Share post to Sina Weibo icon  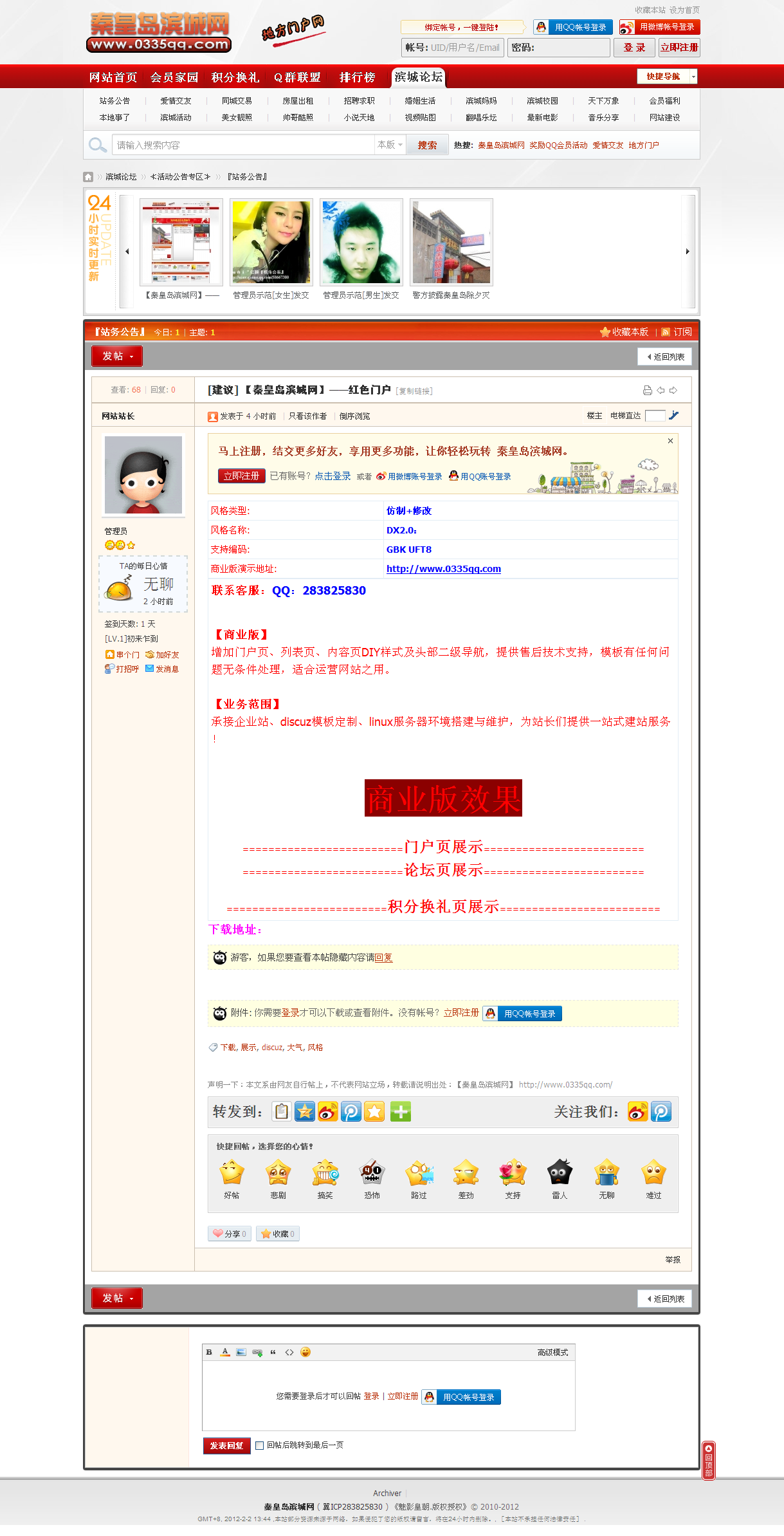point(328,1111)
